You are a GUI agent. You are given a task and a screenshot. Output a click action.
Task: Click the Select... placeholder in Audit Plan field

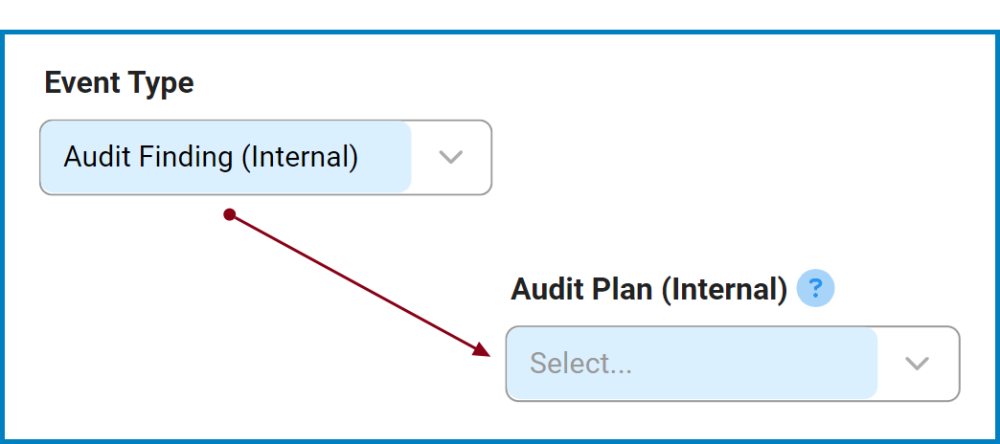point(581,363)
